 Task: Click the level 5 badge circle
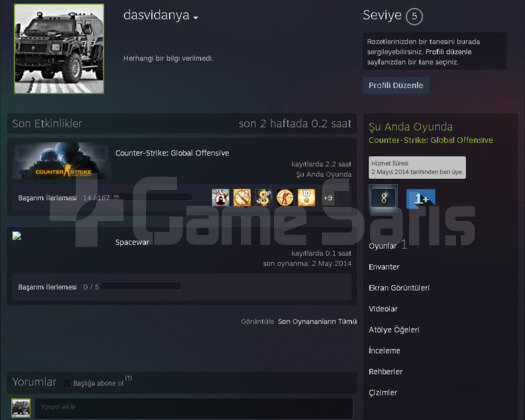point(414,16)
